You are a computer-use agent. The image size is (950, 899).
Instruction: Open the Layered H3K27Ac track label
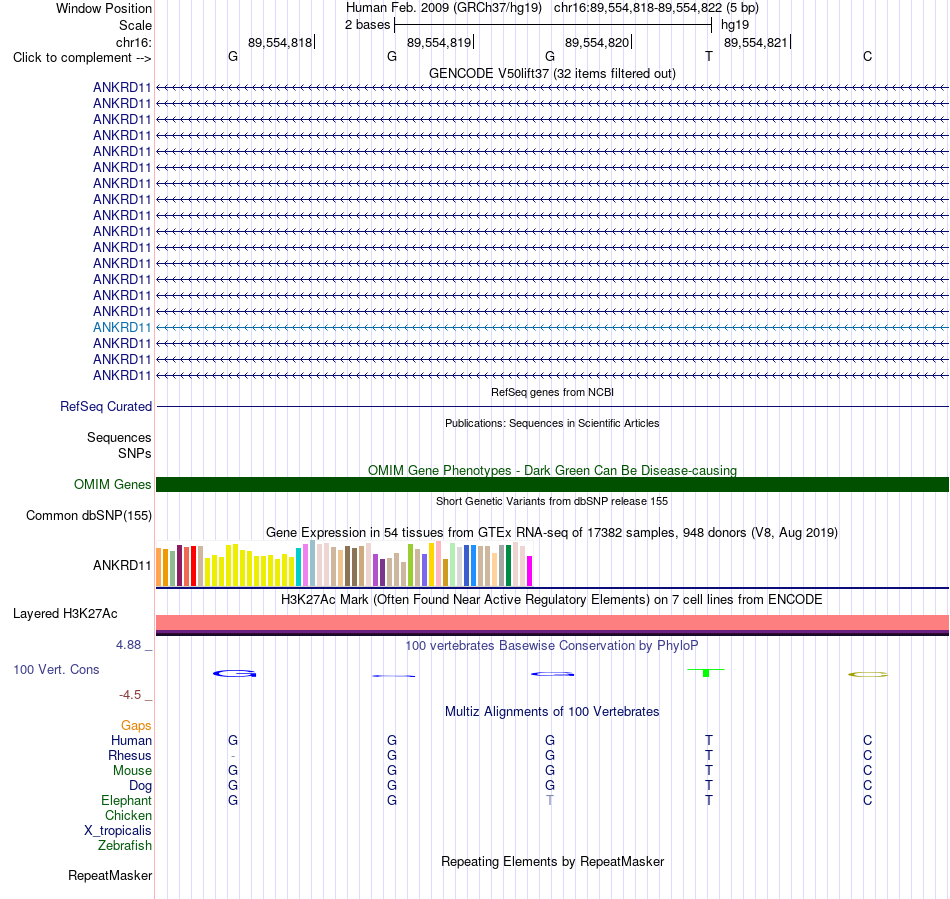(x=65, y=614)
